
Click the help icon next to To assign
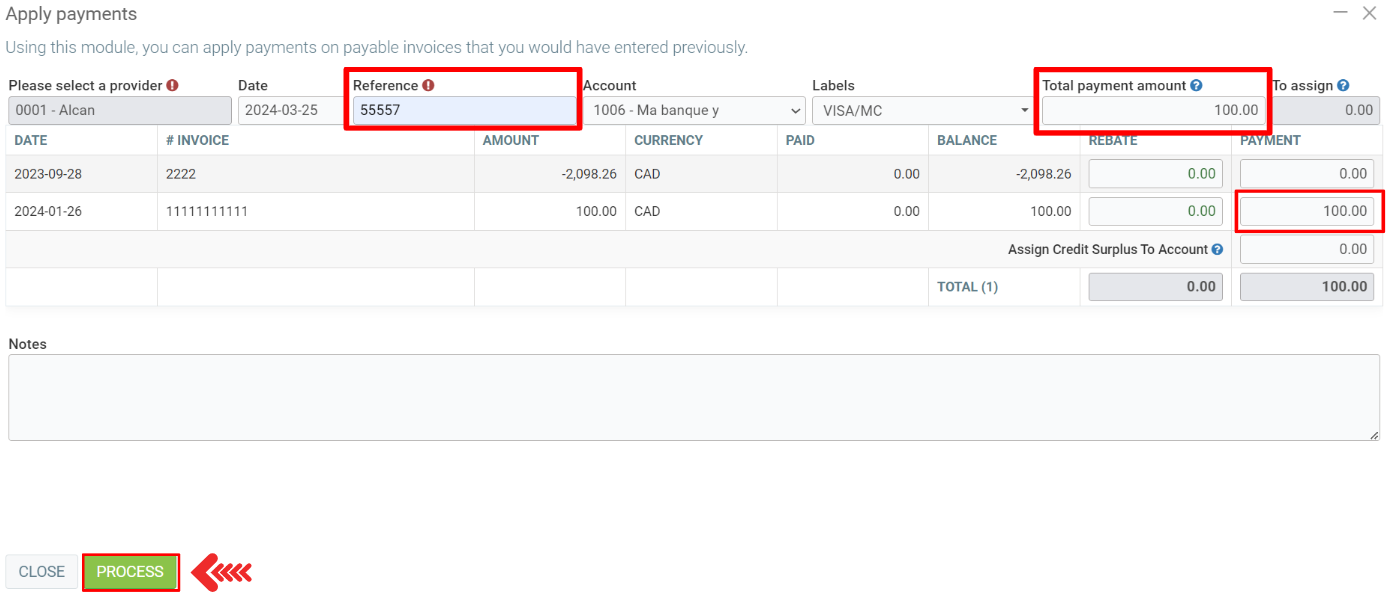(1343, 86)
